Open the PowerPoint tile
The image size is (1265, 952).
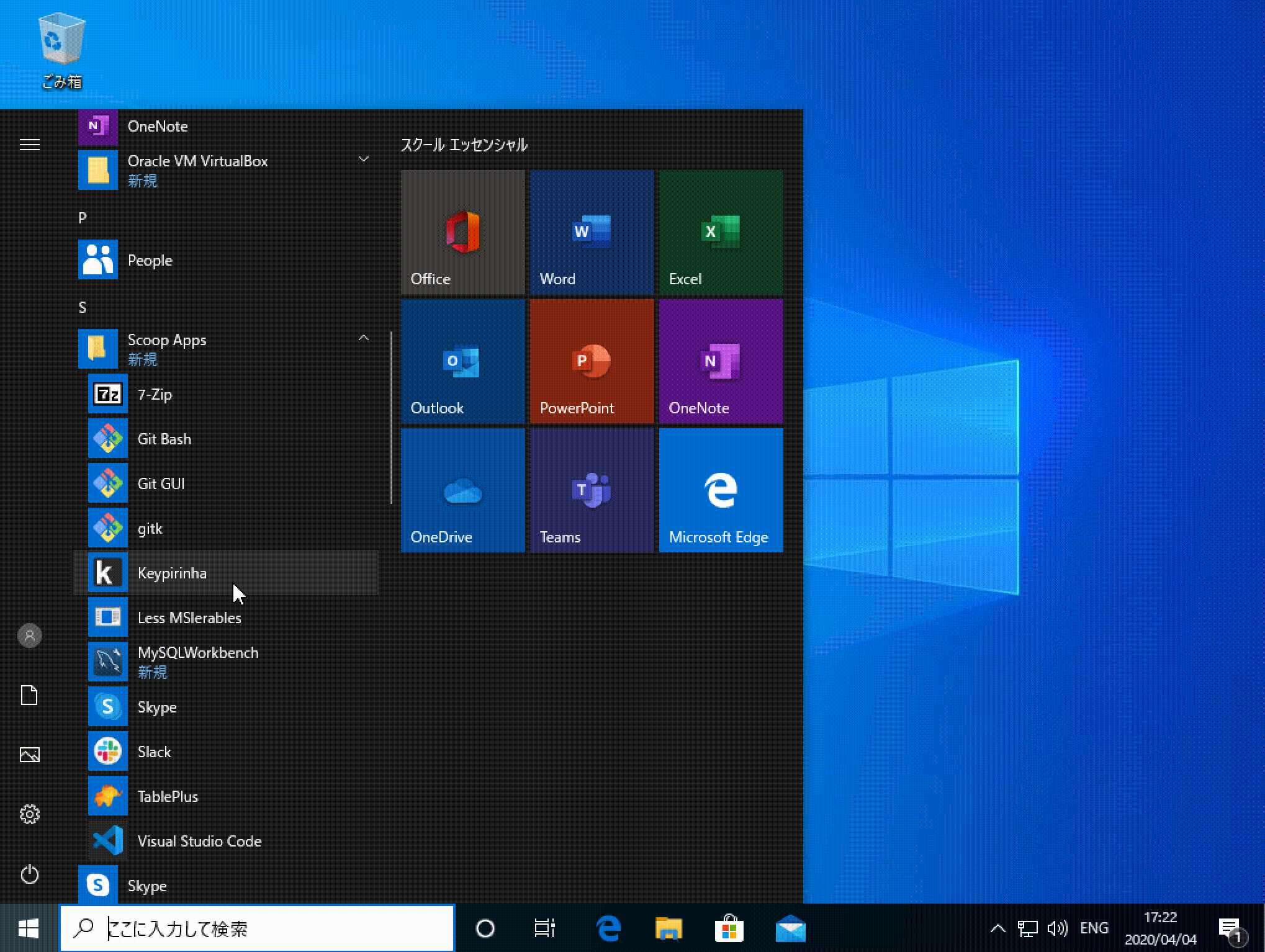(592, 361)
